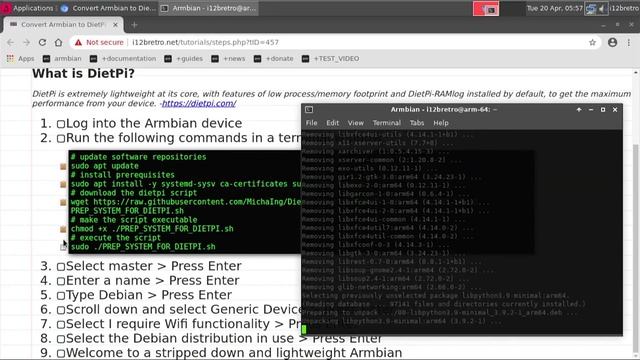
Task: Open the armbian bookmark folder
Action: coord(62,59)
